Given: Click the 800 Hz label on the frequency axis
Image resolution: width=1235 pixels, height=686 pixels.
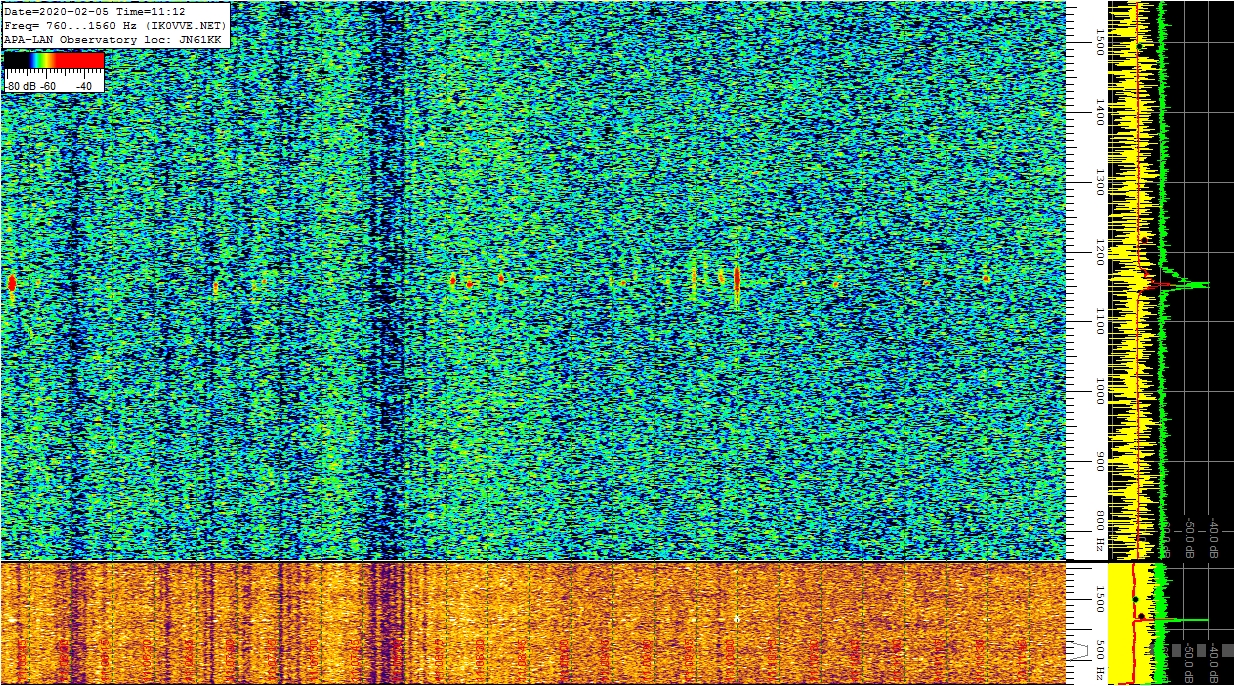Looking at the screenshot, I should pyautogui.click(x=1099, y=532).
